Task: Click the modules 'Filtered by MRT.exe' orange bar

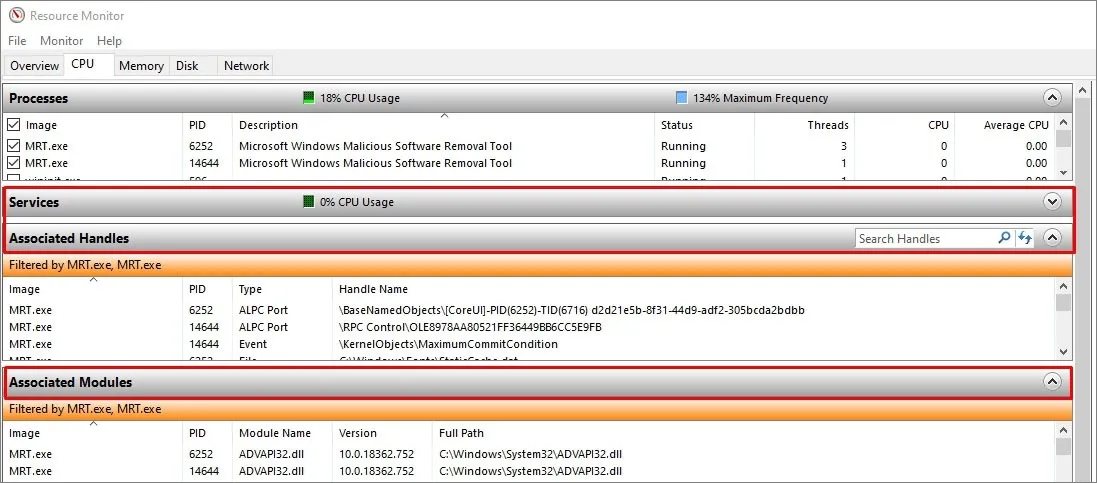Action: point(538,409)
